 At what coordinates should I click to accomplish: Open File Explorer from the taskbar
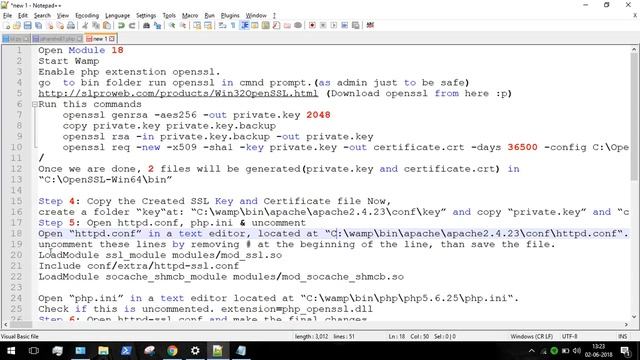pyautogui.click(x=103, y=351)
